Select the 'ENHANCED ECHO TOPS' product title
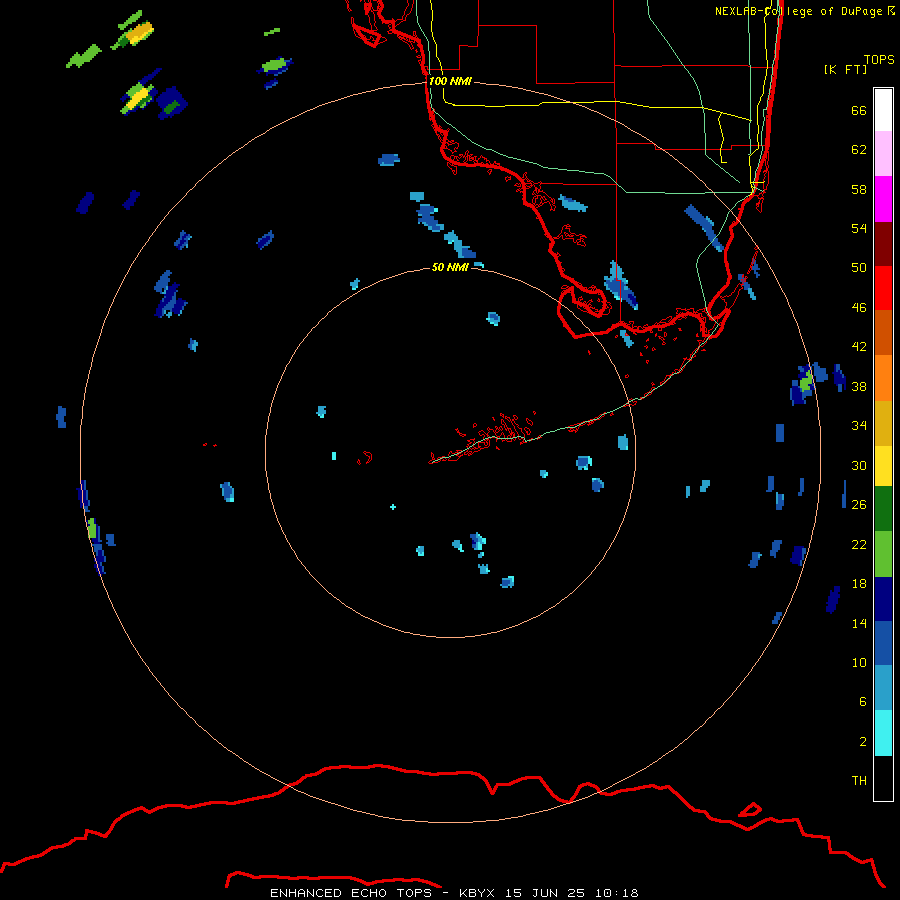 click(x=351, y=893)
